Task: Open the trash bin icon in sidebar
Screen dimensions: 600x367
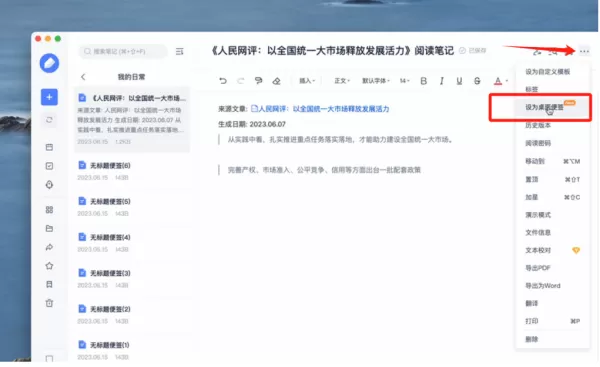Action: pos(49,303)
